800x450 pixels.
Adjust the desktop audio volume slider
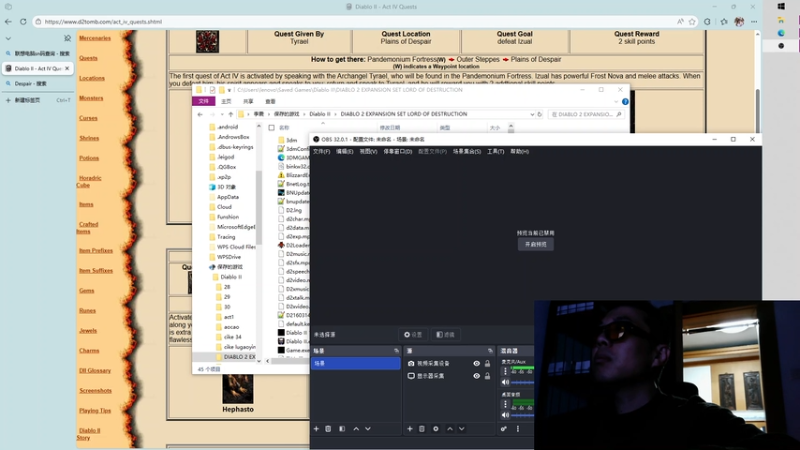pos(522,415)
